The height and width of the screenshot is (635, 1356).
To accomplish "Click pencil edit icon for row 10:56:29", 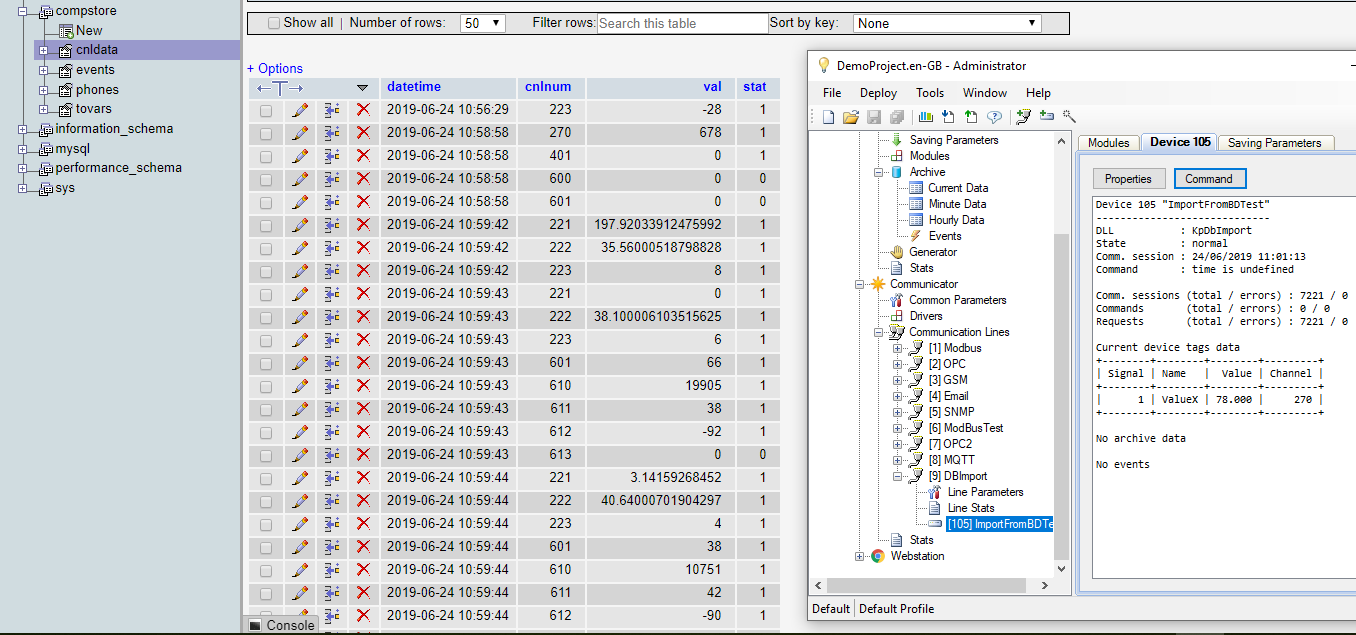I will 300,110.
